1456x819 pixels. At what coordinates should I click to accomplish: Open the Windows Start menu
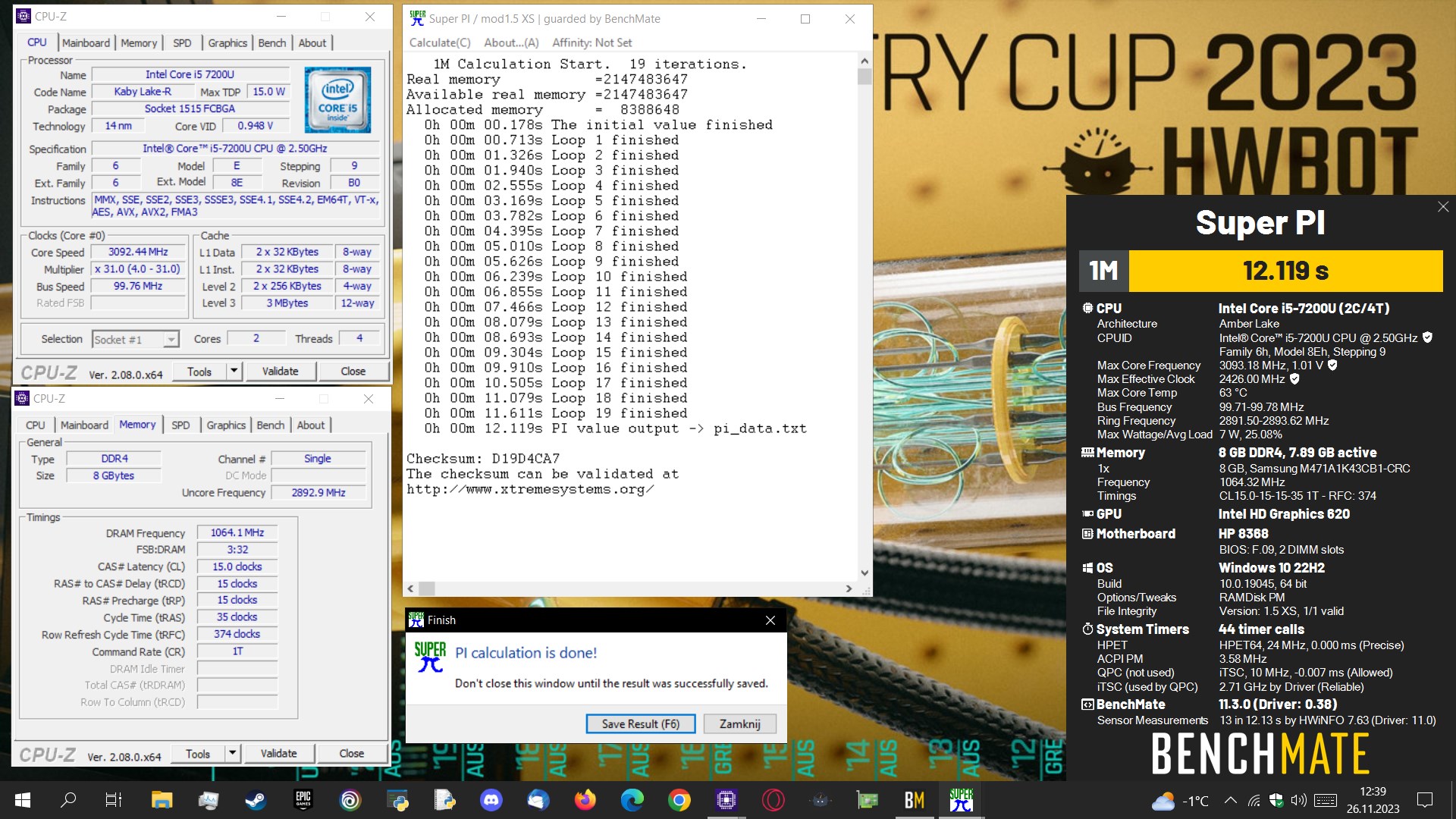[23, 800]
